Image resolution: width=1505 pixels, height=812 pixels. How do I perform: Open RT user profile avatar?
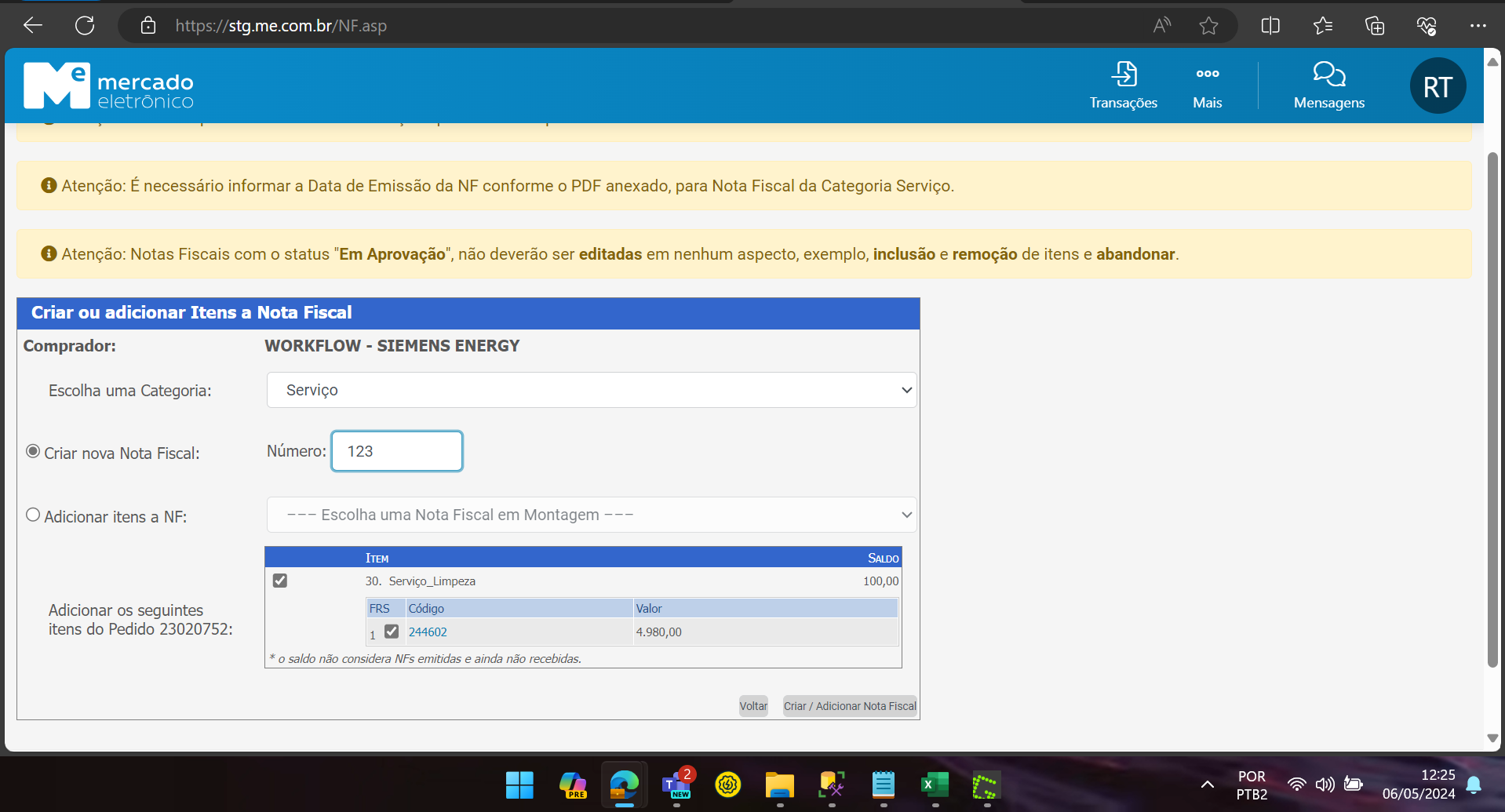[1438, 86]
